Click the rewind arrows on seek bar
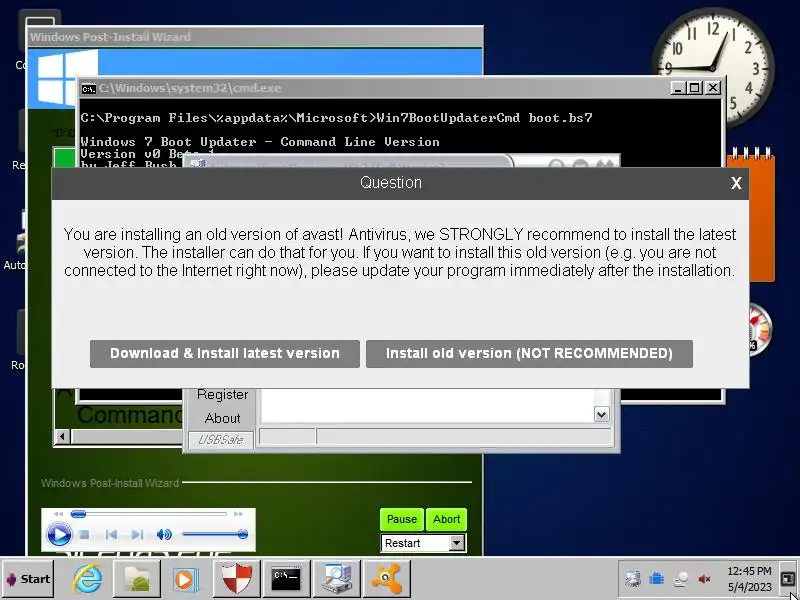The height and width of the screenshot is (600, 800). (x=58, y=514)
